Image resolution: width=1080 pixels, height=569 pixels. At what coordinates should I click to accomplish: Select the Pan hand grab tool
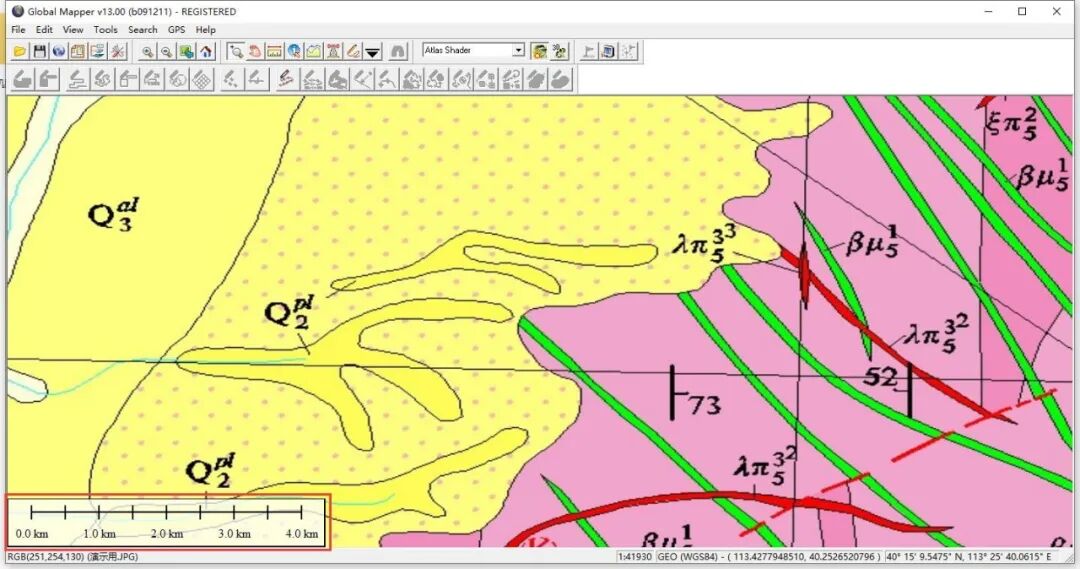(256, 51)
